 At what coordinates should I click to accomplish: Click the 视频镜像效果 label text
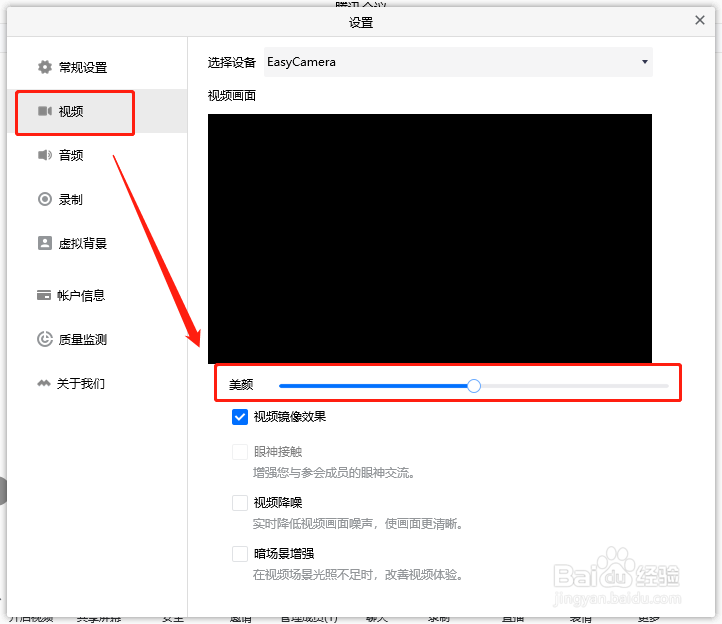click(290, 417)
